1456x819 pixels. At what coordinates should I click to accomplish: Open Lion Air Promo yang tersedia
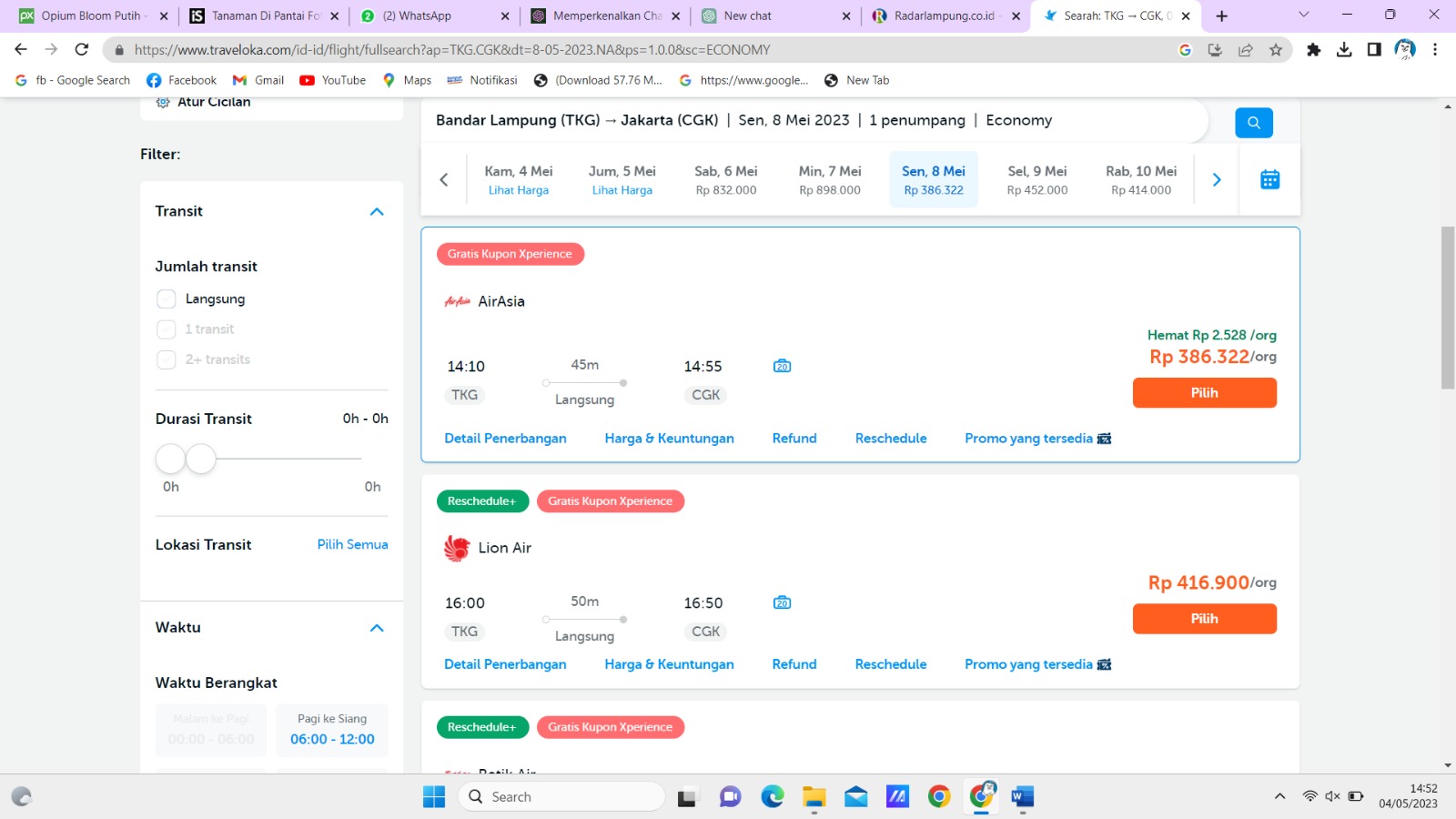(x=1038, y=664)
